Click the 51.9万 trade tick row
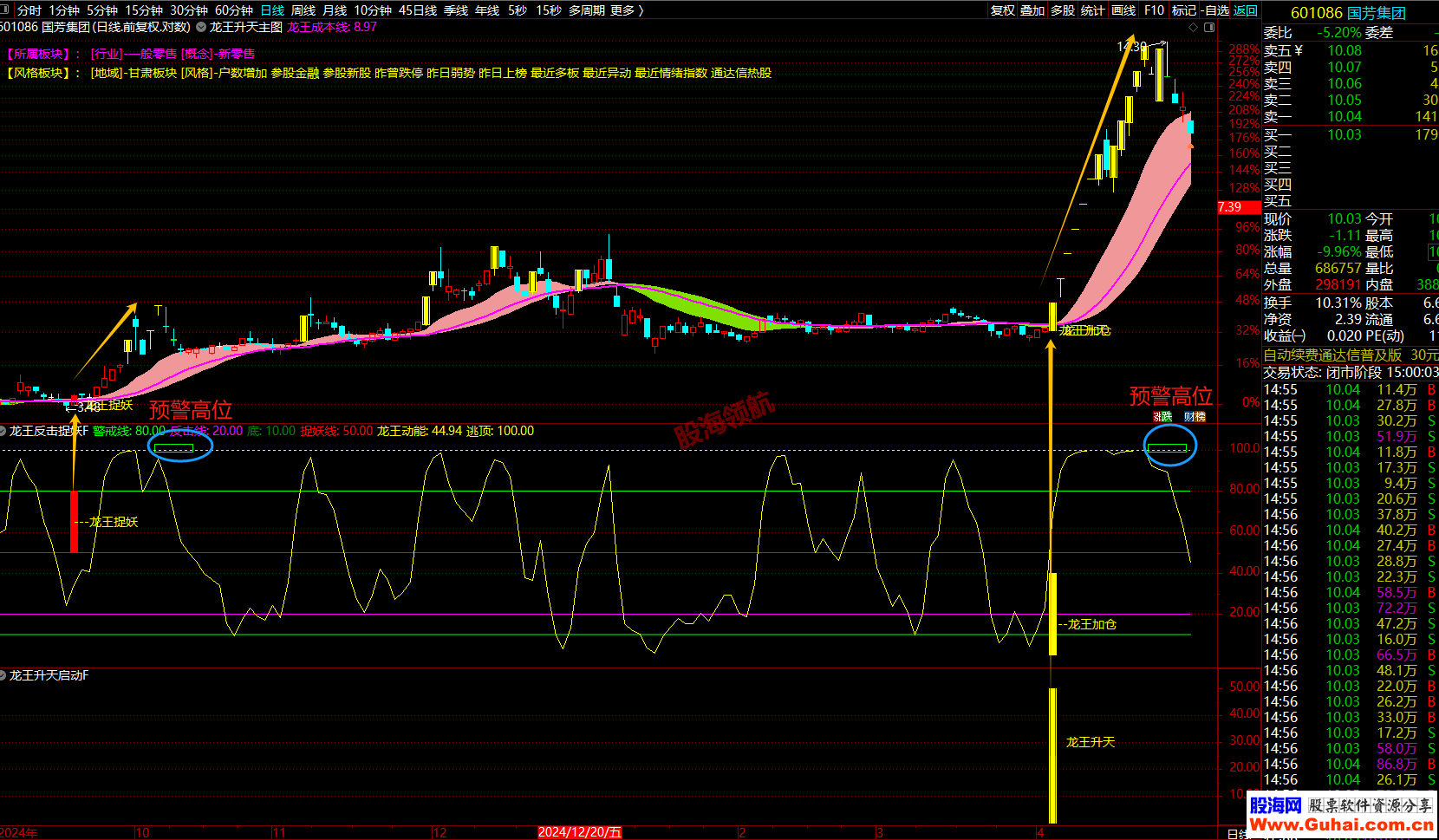Viewport: 1439px width, 840px height. coord(1350,436)
